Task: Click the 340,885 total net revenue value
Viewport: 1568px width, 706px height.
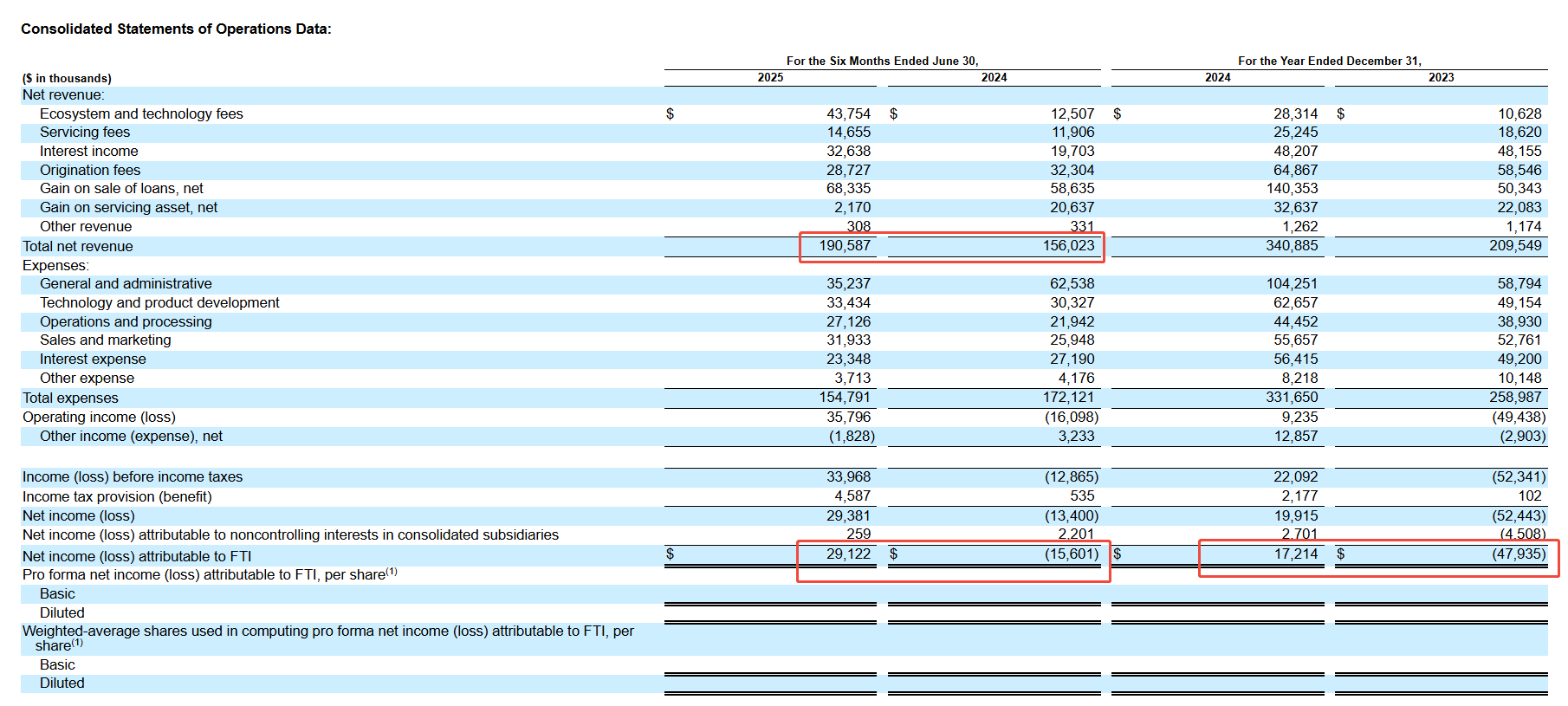Action: click(1291, 246)
